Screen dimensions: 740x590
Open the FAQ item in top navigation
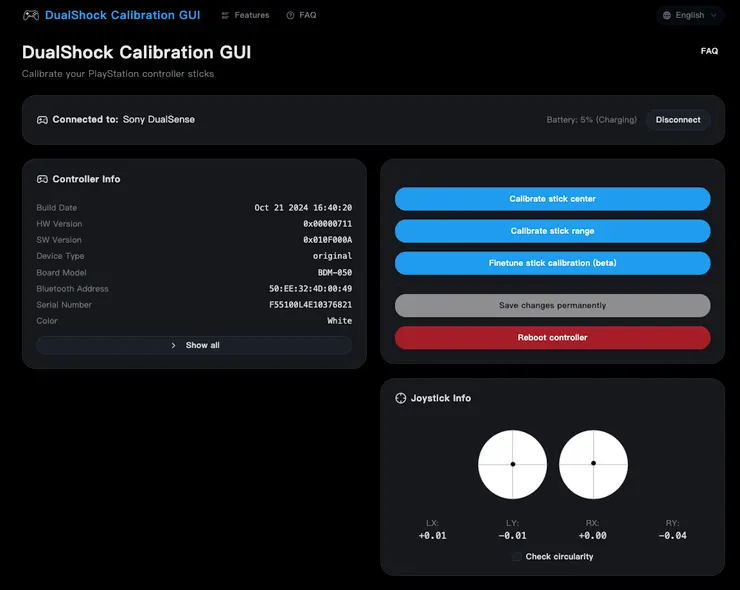[x=307, y=16]
